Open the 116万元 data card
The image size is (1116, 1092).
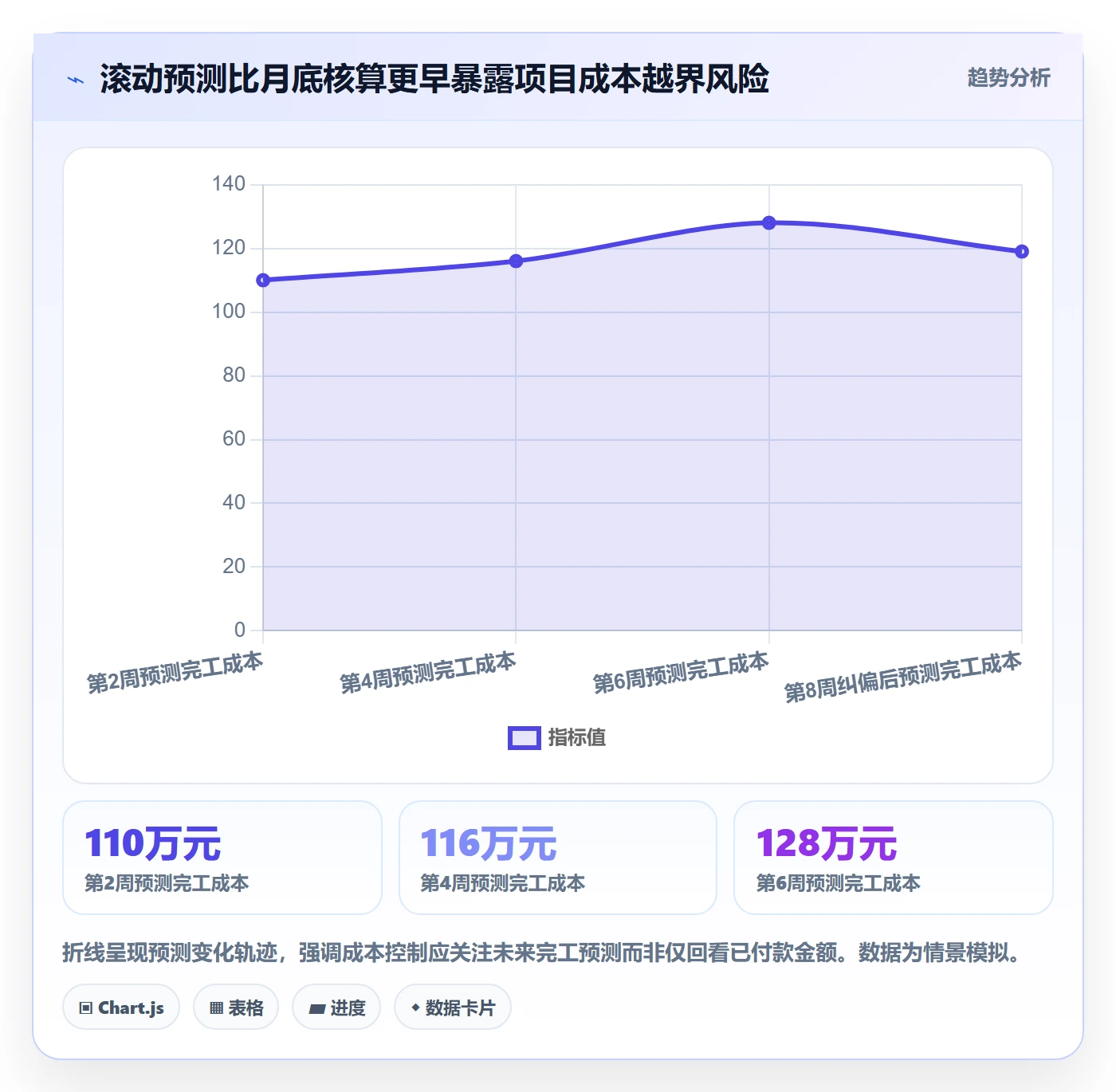[x=558, y=858]
